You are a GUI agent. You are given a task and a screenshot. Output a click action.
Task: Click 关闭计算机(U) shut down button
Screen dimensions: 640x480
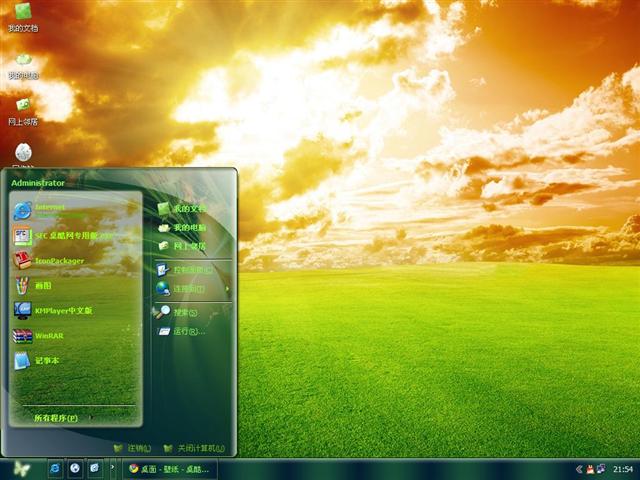coord(194,448)
